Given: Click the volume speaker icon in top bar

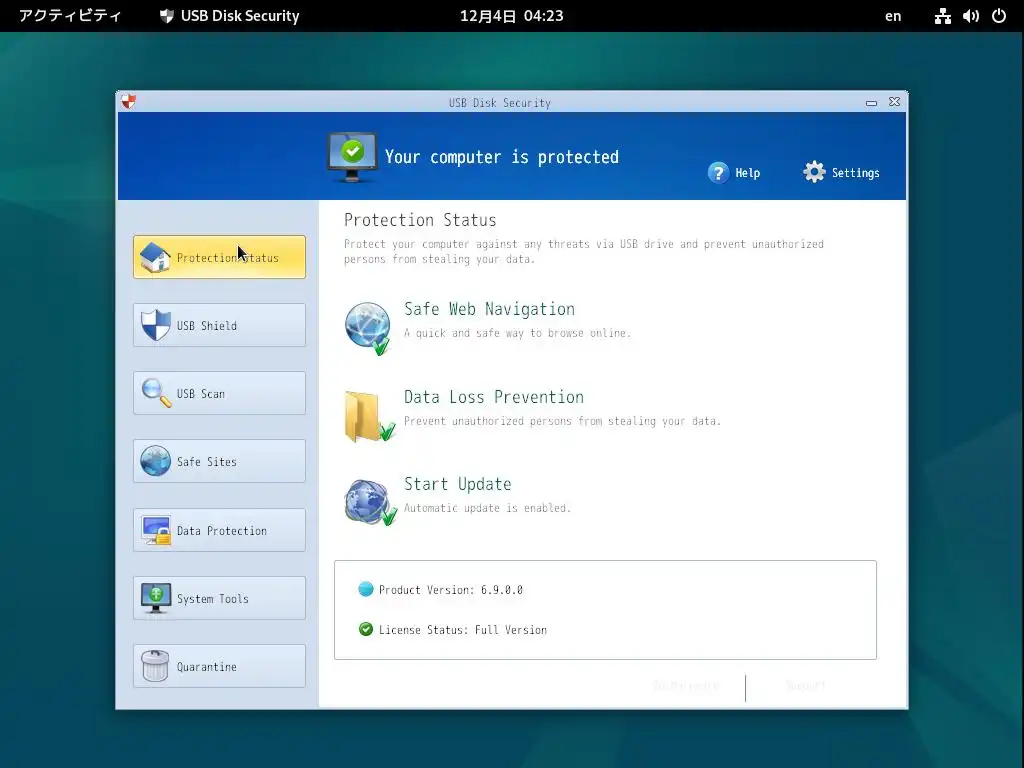Looking at the screenshot, I should pyautogui.click(x=970, y=16).
